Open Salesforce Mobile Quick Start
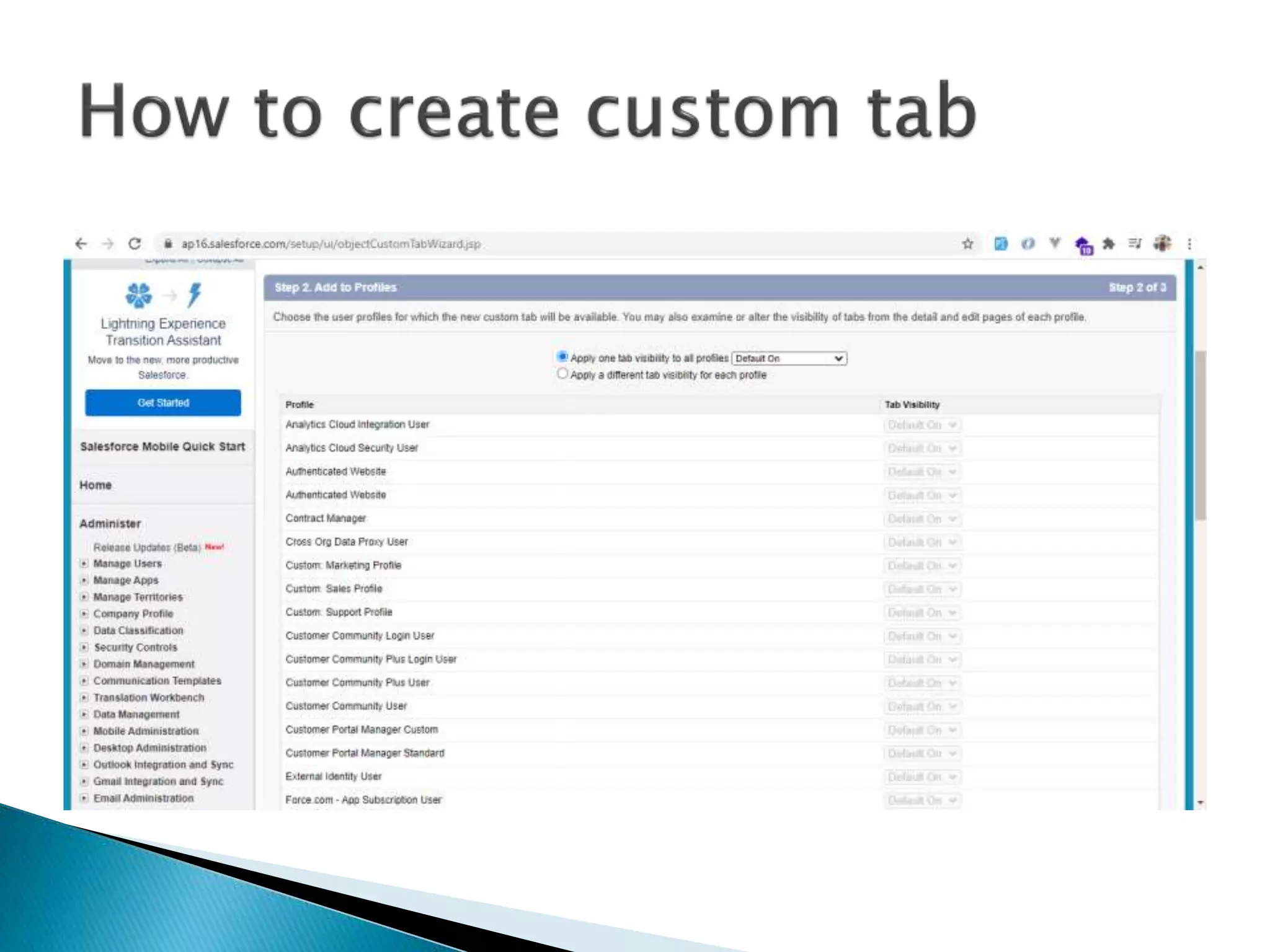 162,446
